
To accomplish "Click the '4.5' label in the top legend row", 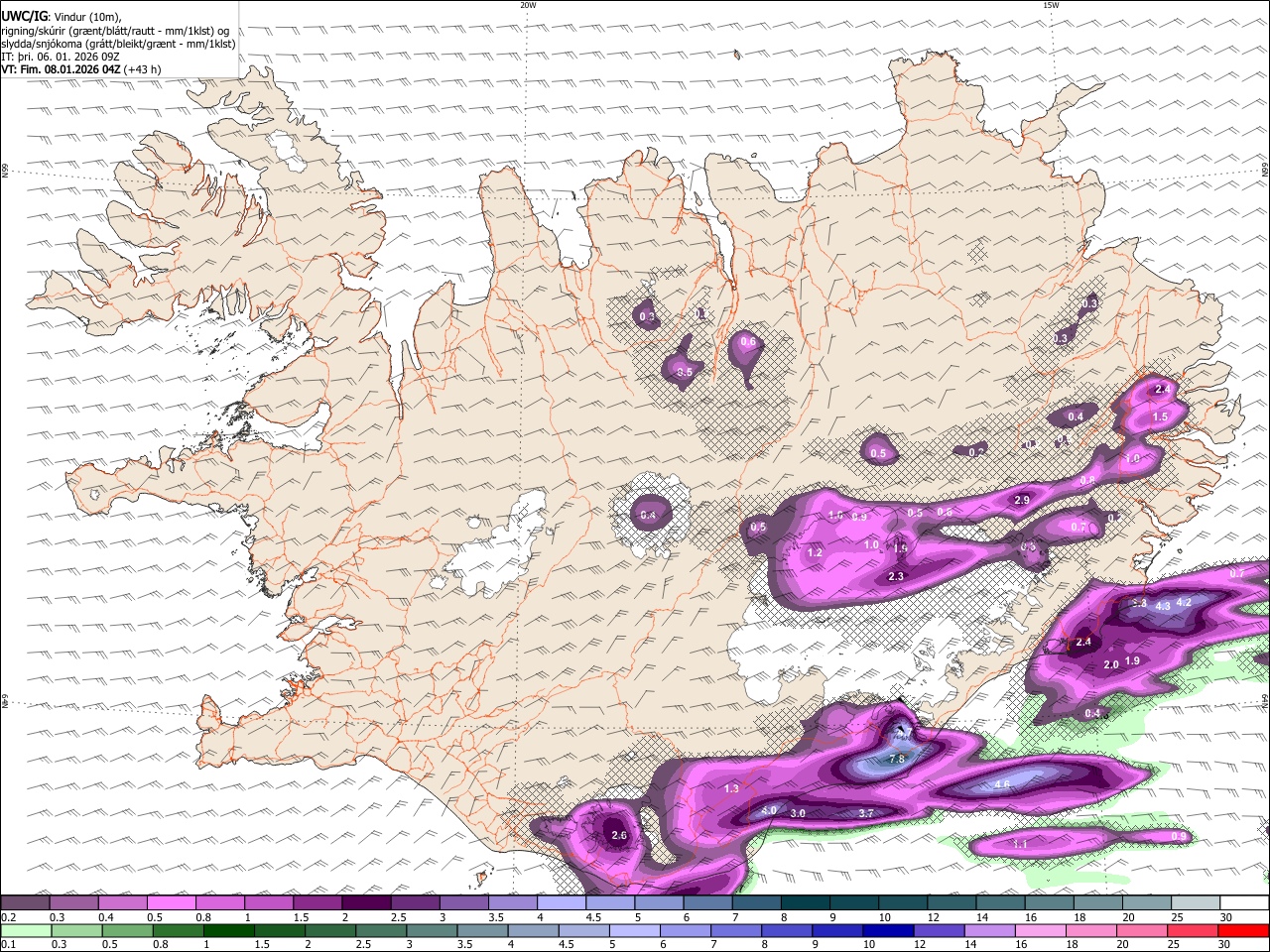I will tap(594, 917).
